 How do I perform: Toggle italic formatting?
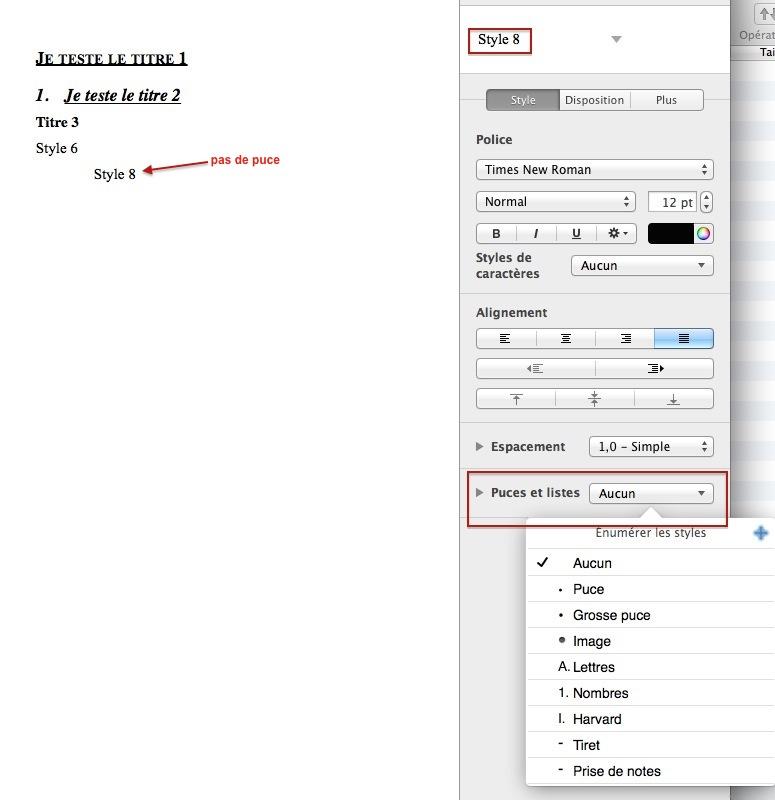536,233
